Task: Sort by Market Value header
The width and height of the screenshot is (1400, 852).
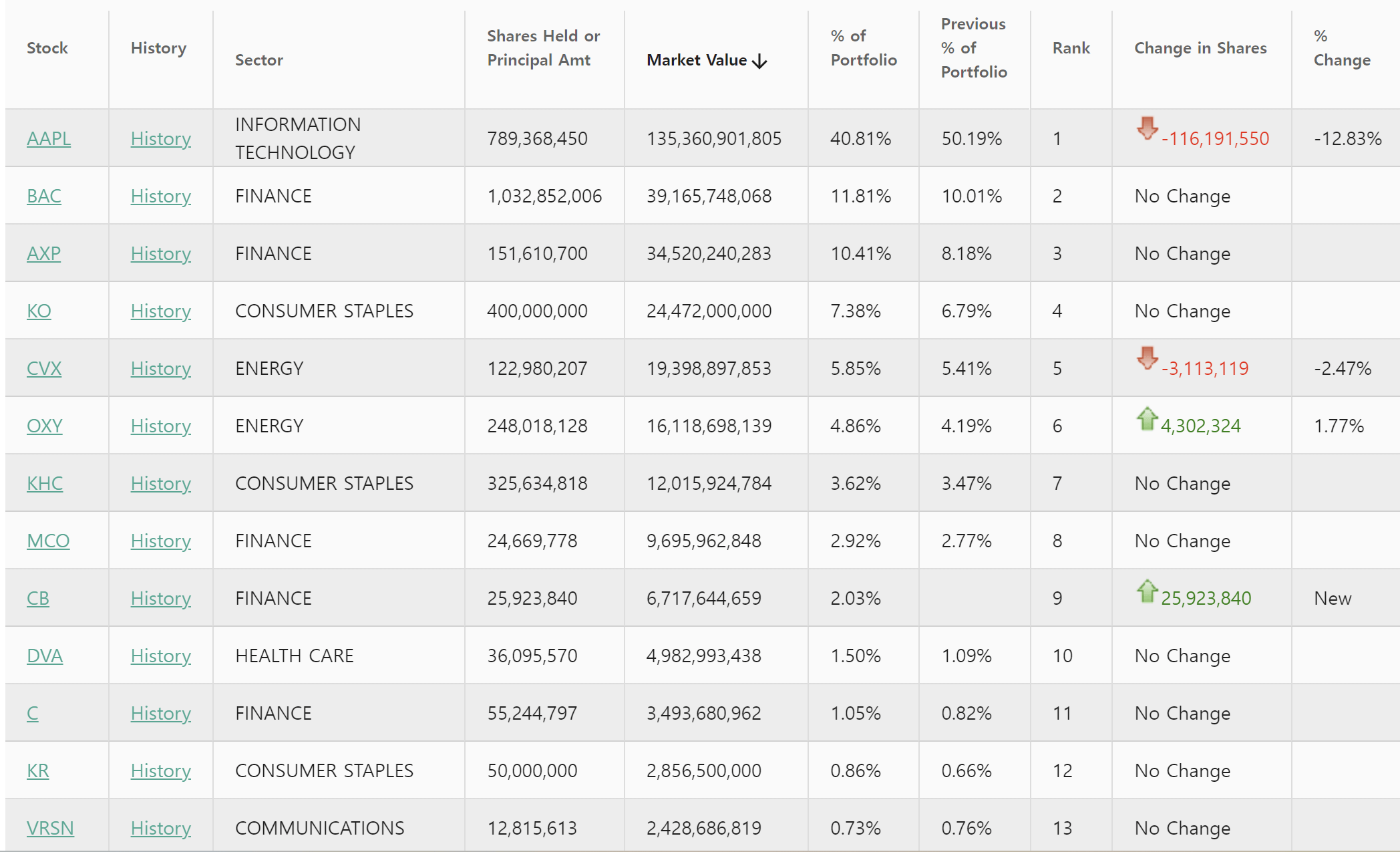Action: coord(697,60)
